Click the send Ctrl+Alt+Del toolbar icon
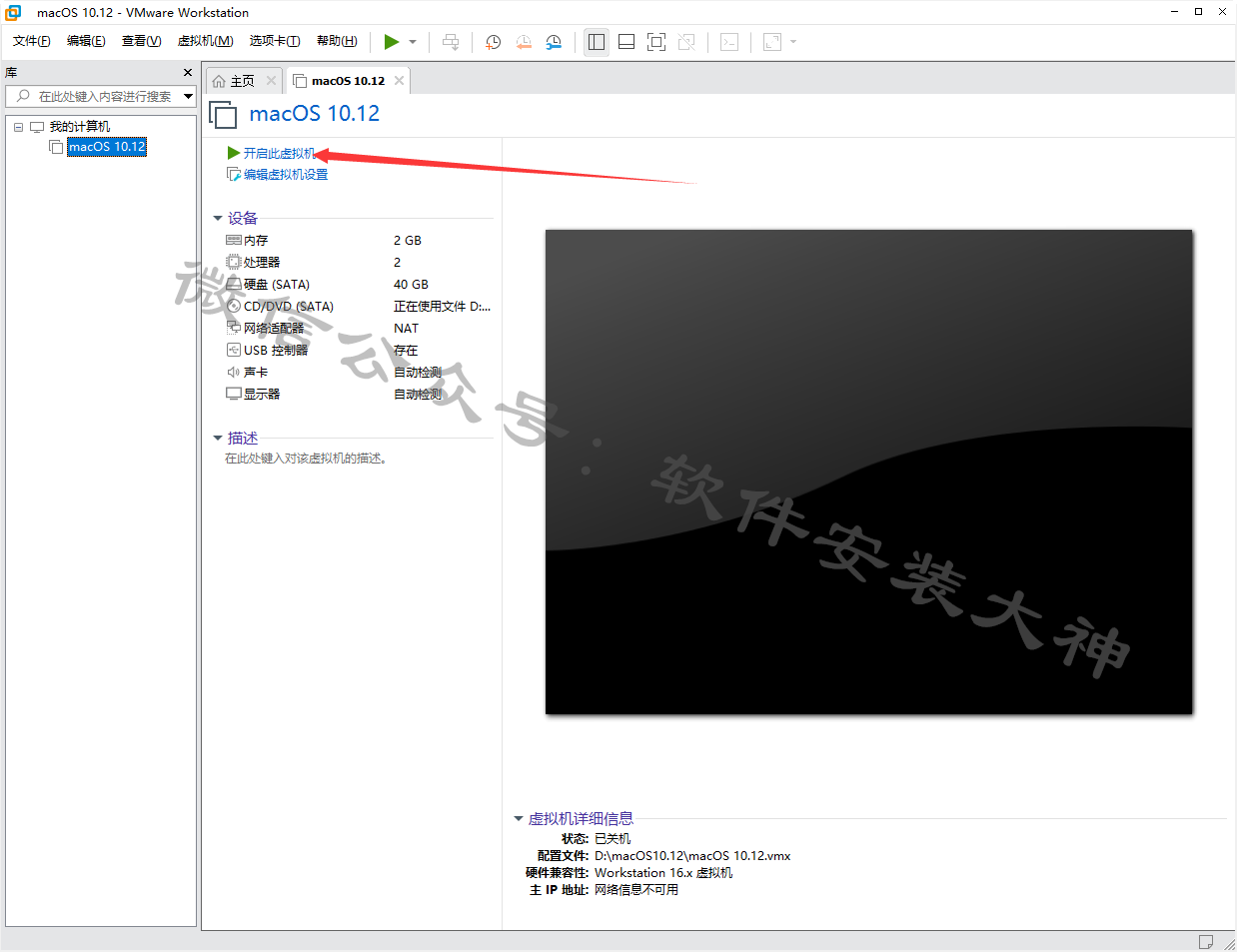Screen dimensions: 1237x952 (x=451, y=42)
